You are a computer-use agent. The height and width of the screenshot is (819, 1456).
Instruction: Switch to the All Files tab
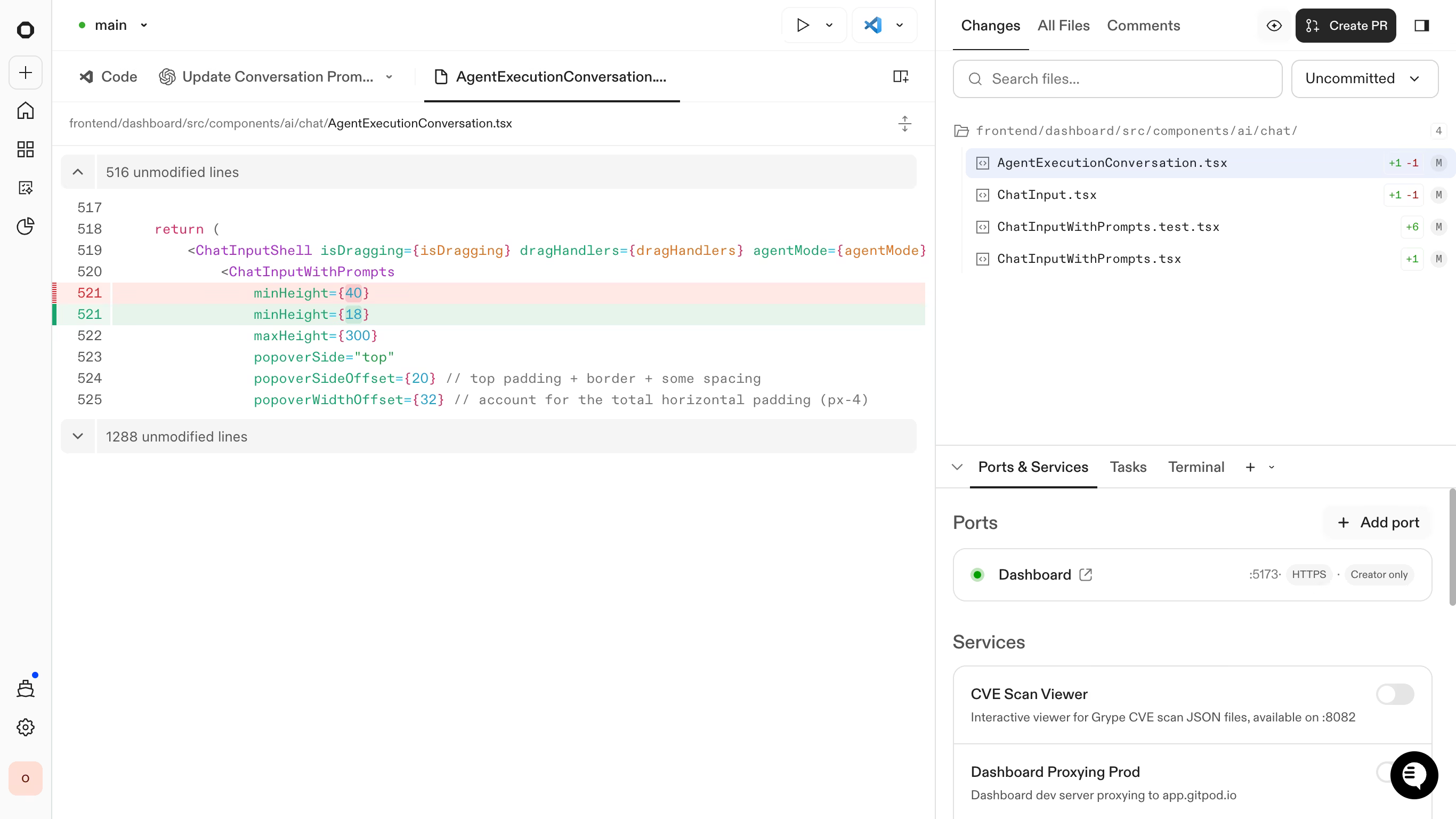pos(1063,26)
